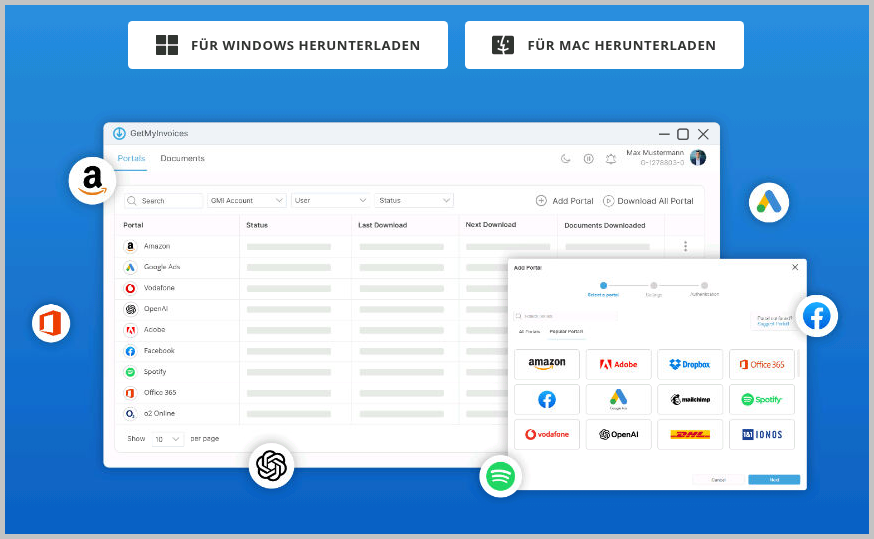874x539 pixels.
Task: Click Next in the Add Portal dialog
Action: pyautogui.click(x=774, y=480)
